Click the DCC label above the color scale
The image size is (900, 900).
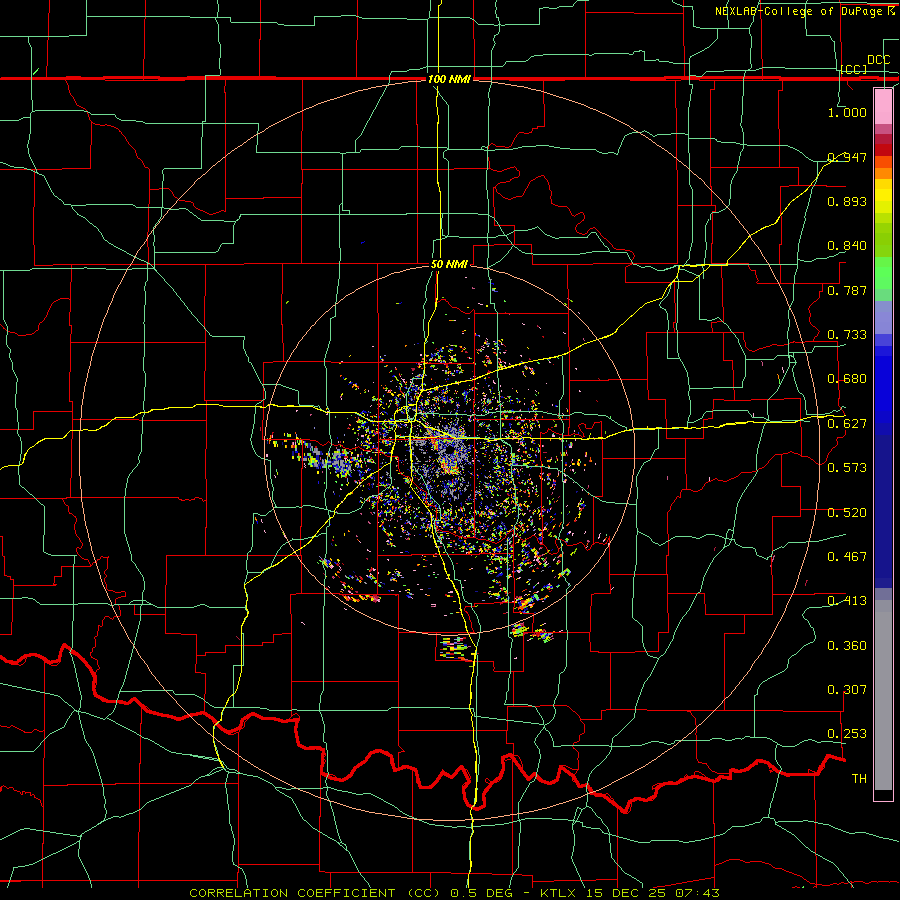(879, 60)
